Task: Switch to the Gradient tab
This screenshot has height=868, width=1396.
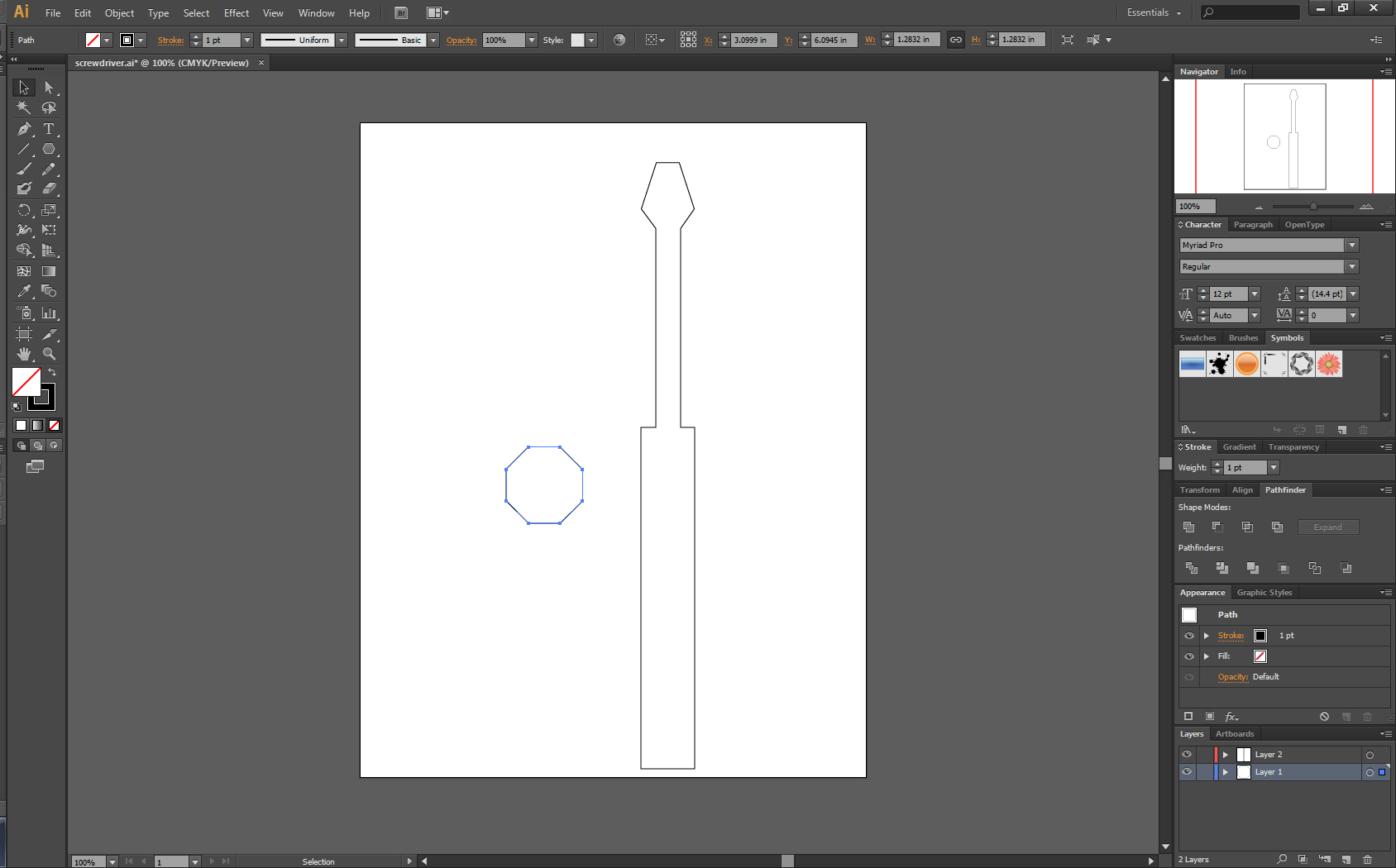Action: pos(1239,447)
